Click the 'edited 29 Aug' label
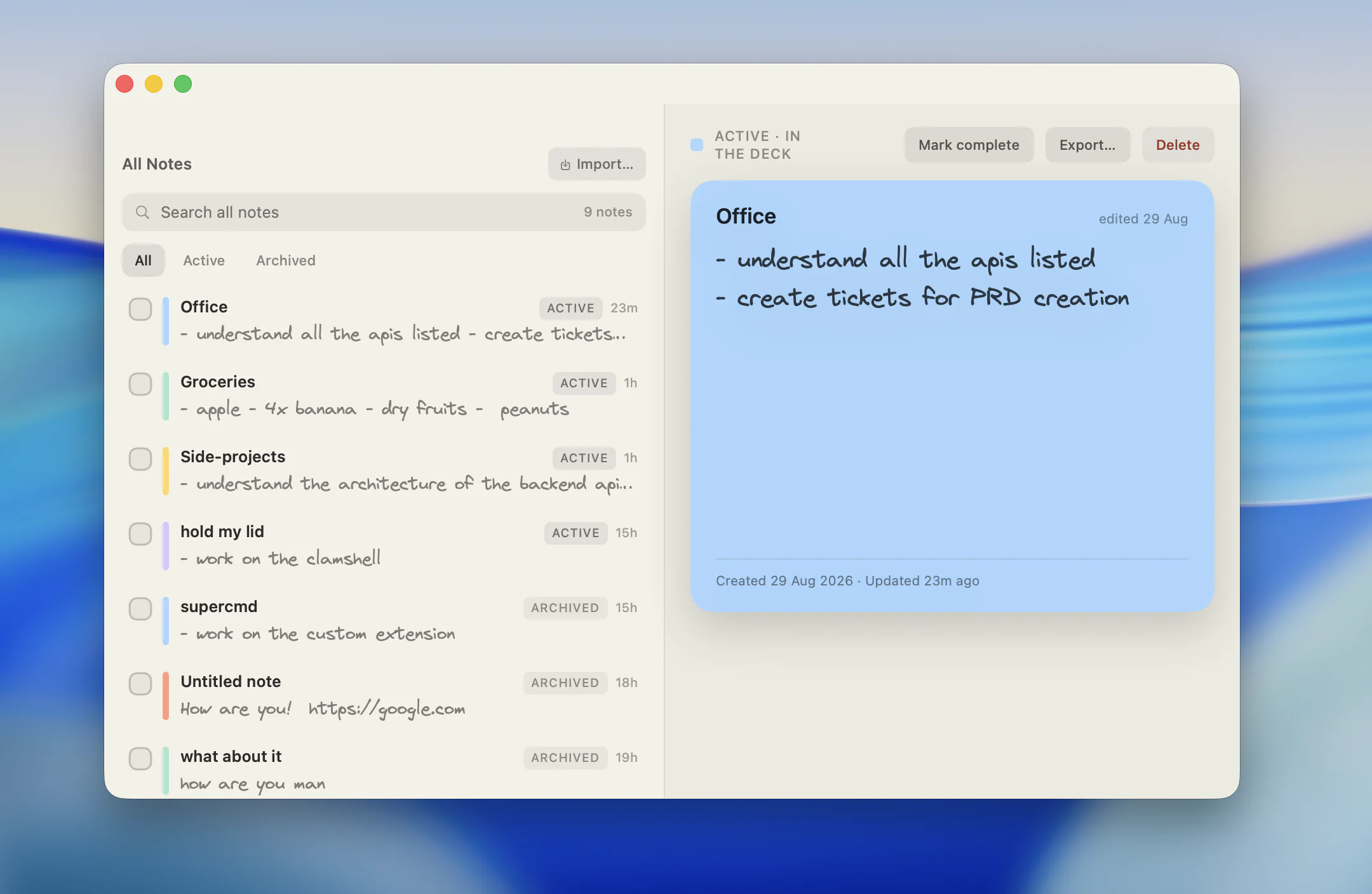 click(x=1143, y=219)
